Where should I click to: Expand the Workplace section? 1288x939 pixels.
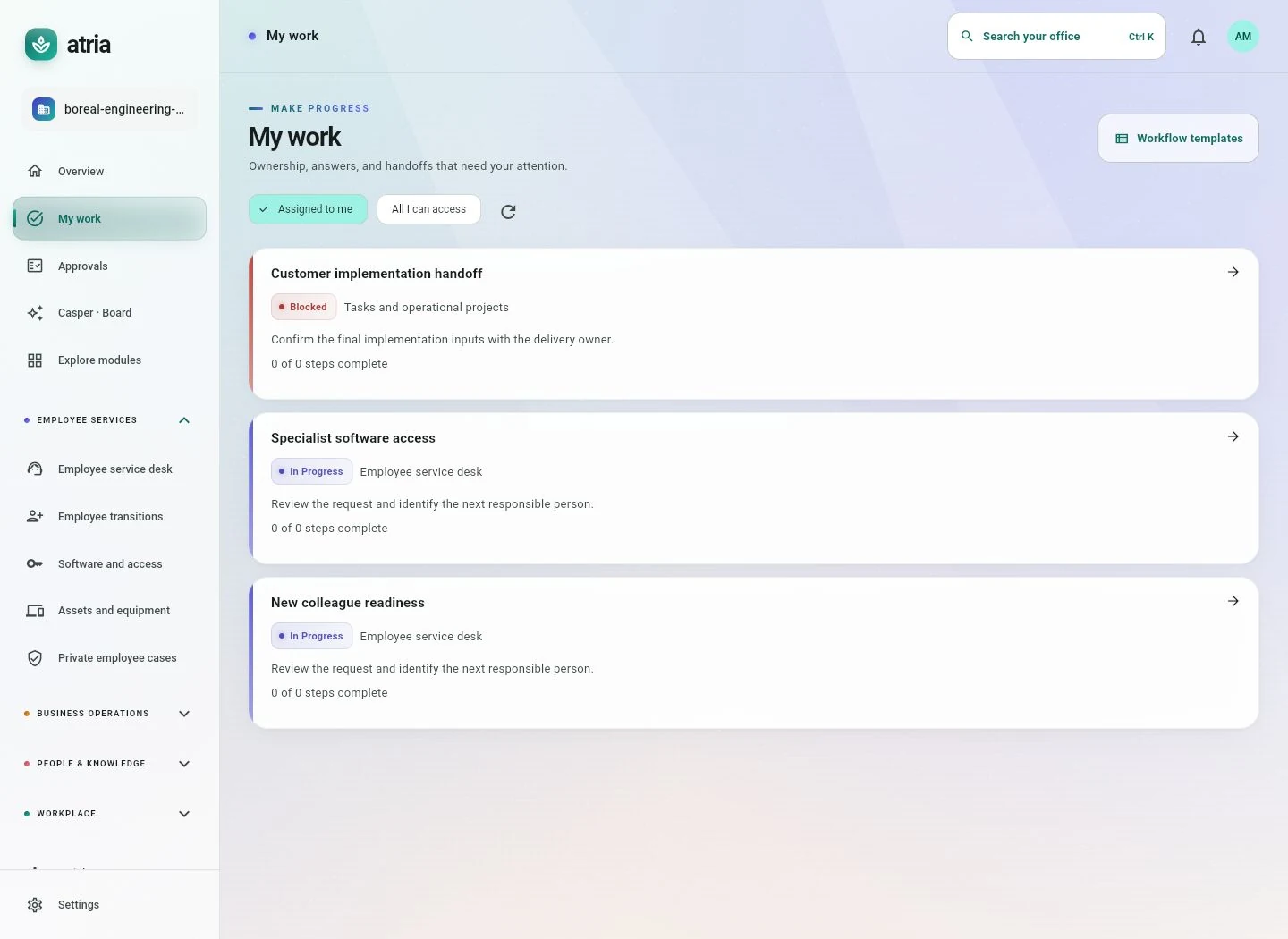pos(184,814)
